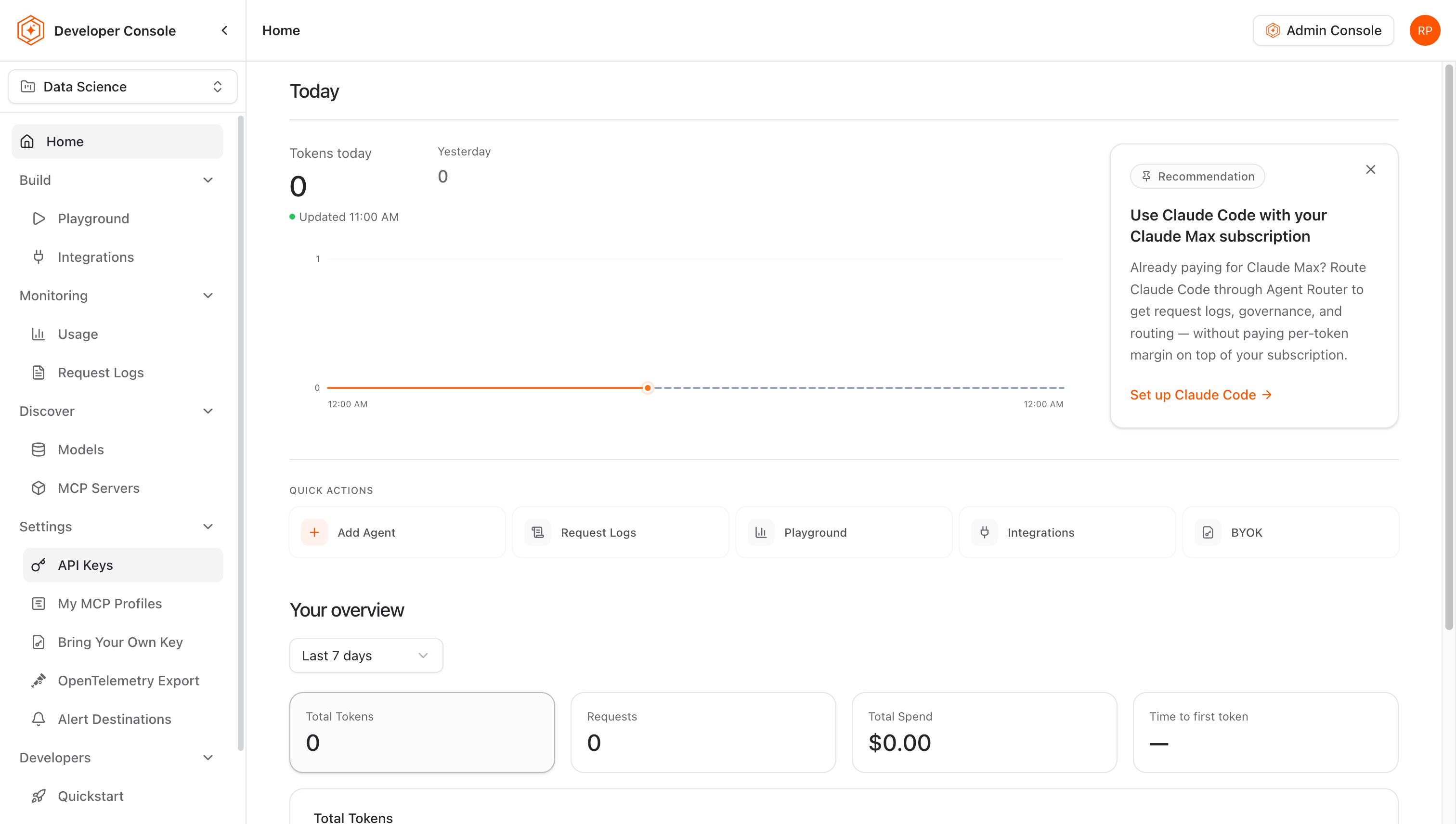Click the Alert Destinations bell icon
The height and width of the screenshot is (824, 1456).
click(x=39, y=719)
